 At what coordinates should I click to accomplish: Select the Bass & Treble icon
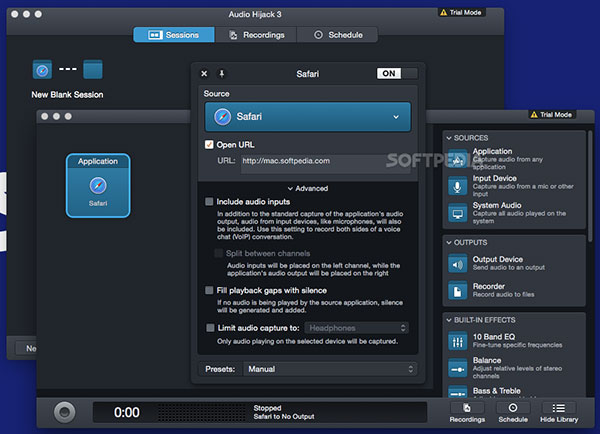click(x=458, y=391)
